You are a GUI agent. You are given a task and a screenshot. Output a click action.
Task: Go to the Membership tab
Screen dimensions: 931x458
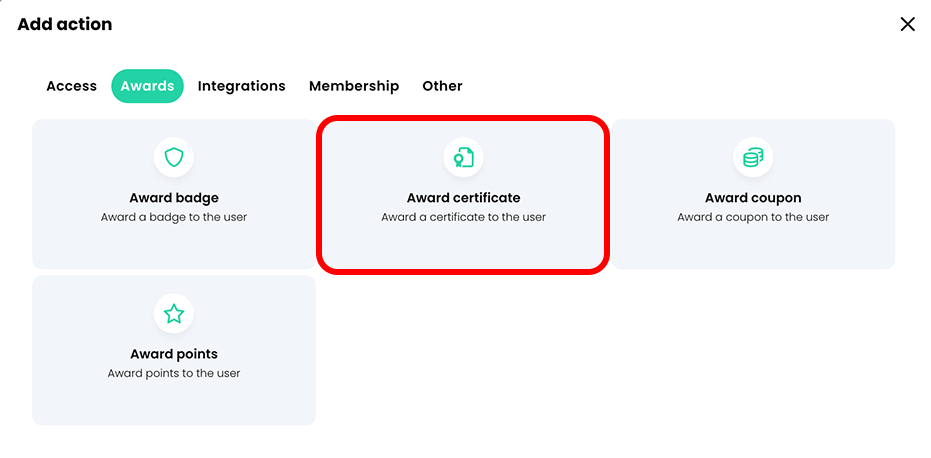coord(354,86)
